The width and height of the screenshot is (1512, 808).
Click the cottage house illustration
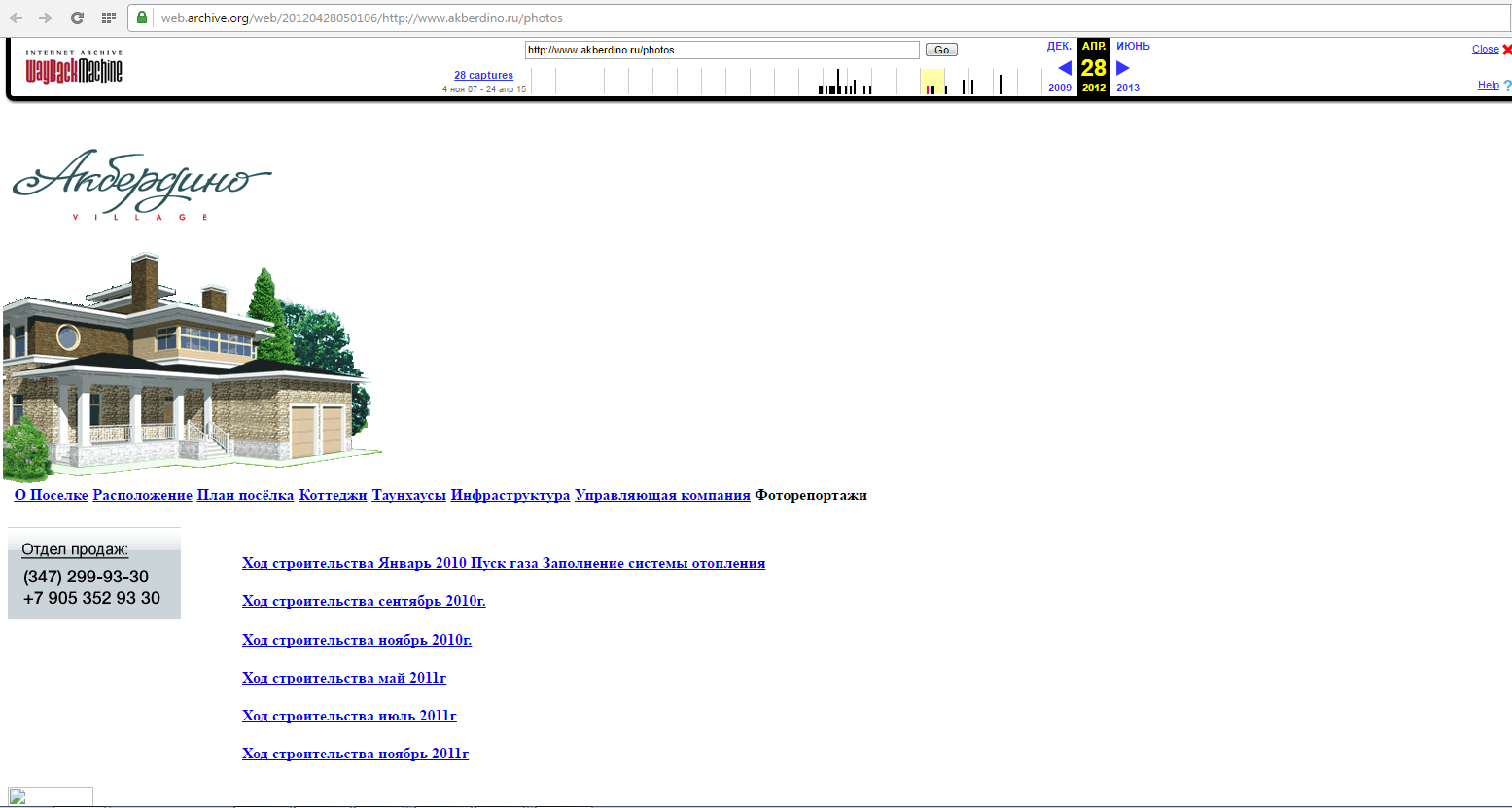(193, 368)
